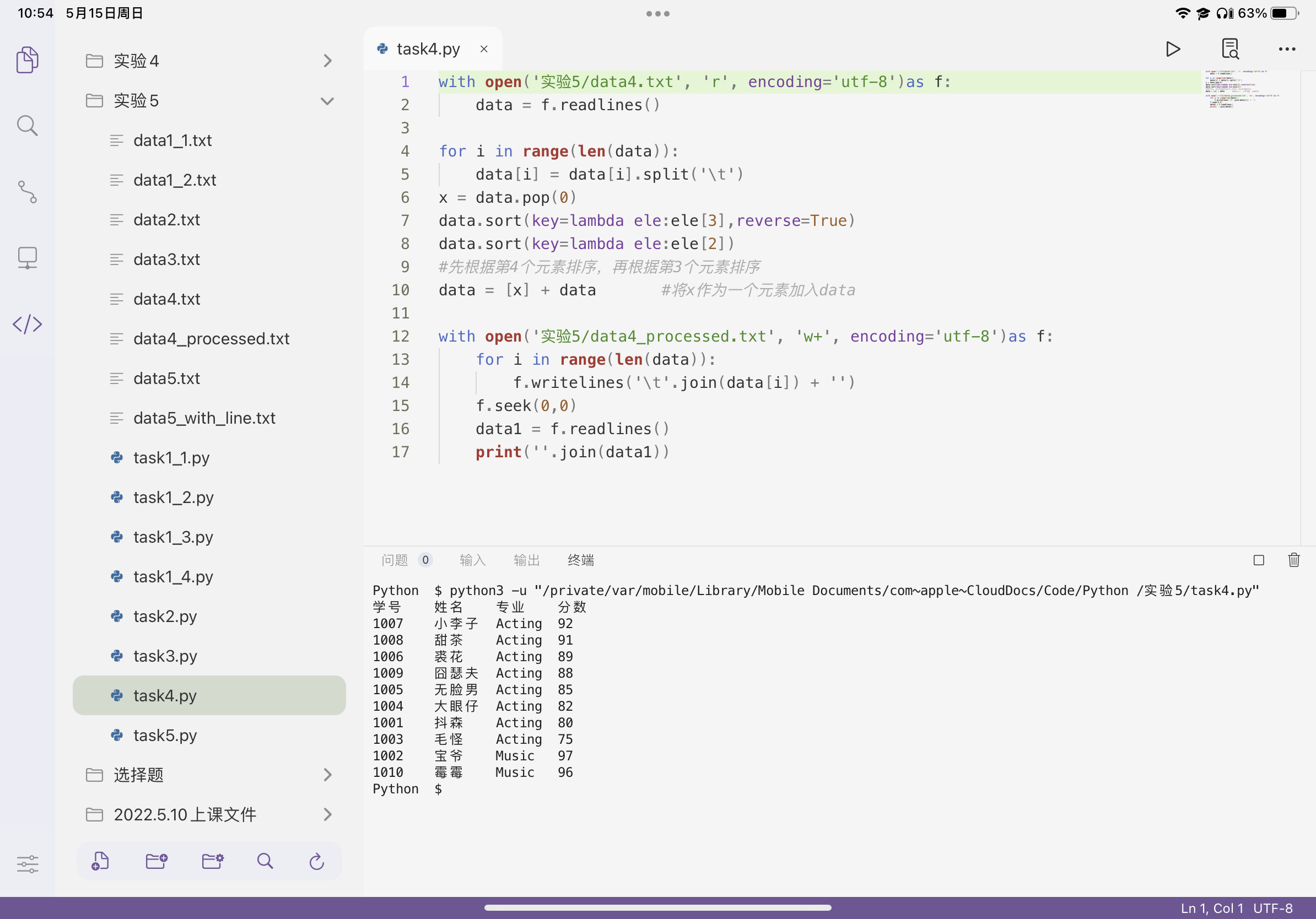The image size is (1316, 919).
Task: Open the sidebar search icon
Action: (28, 126)
